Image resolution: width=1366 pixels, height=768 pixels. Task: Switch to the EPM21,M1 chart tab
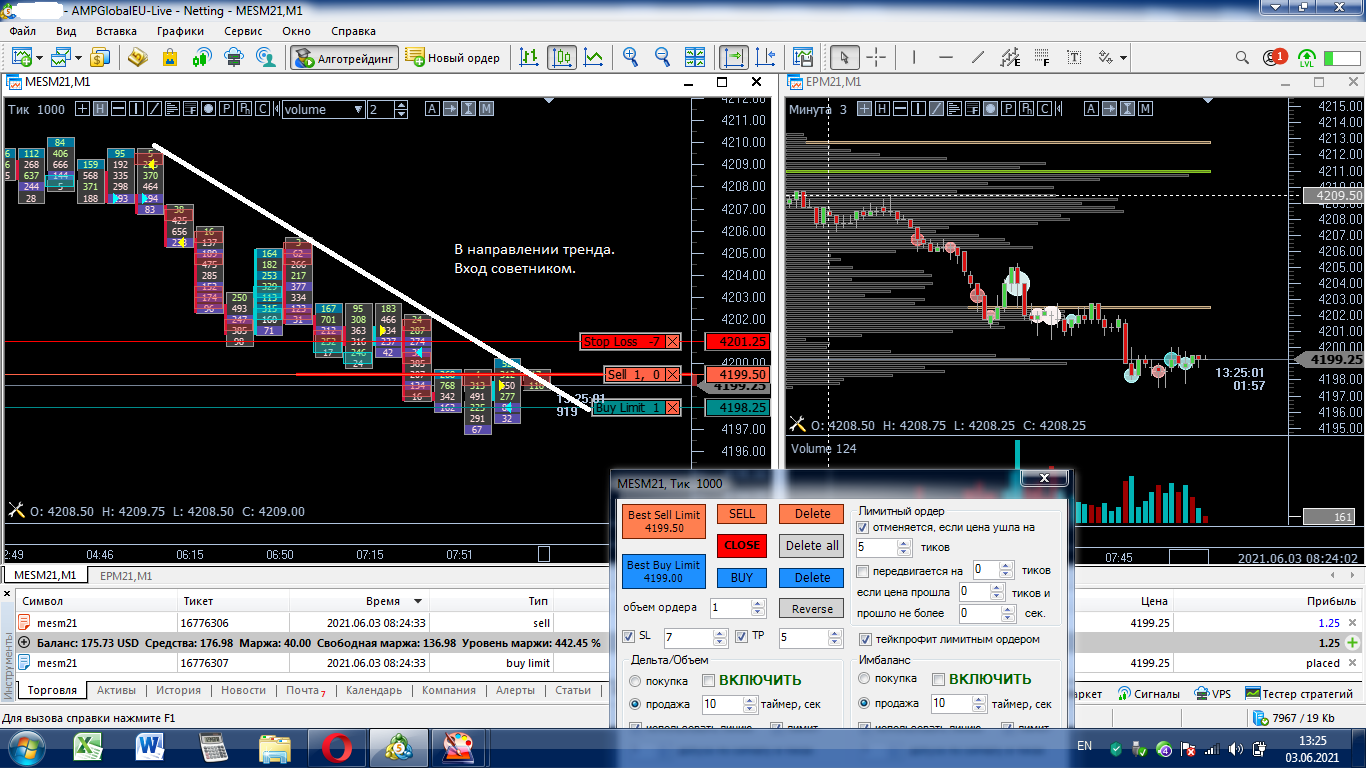[126, 576]
